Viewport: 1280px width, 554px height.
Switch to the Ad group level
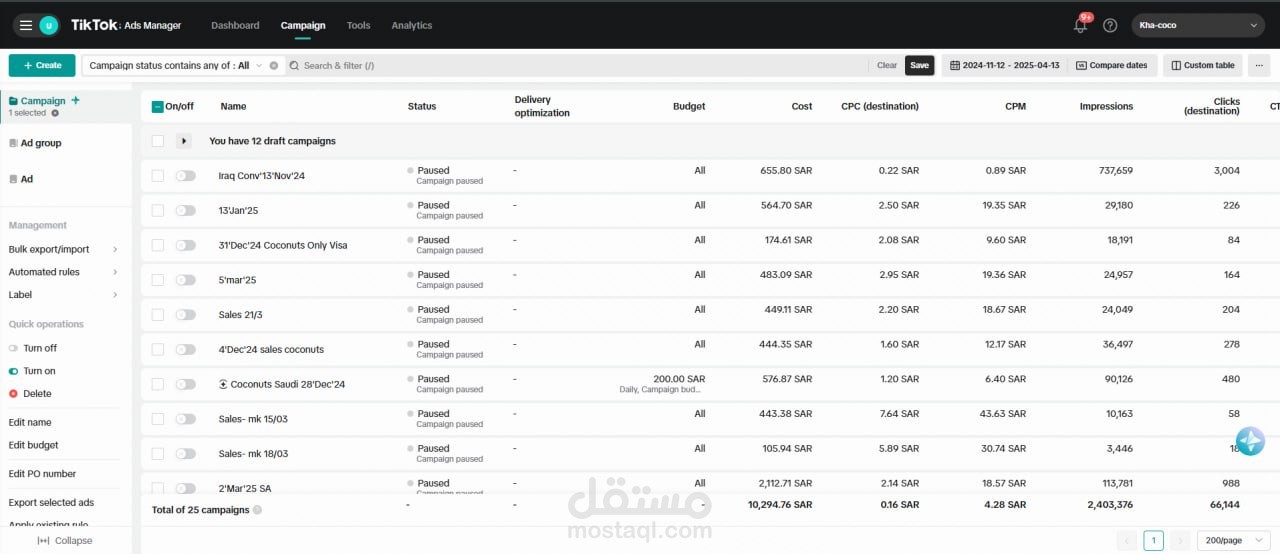(x=41, y=143)
